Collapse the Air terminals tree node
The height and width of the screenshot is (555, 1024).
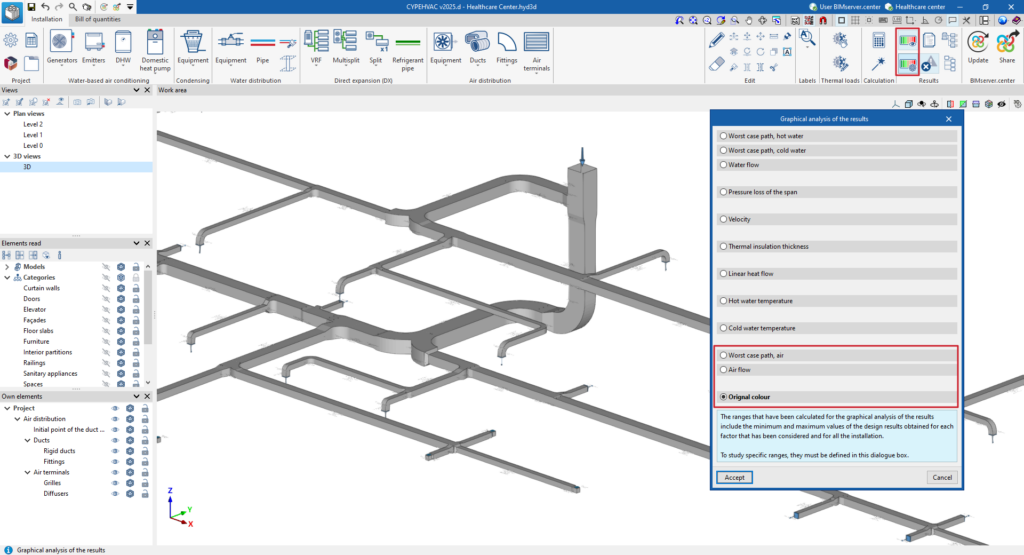click(x=28, y=472)
